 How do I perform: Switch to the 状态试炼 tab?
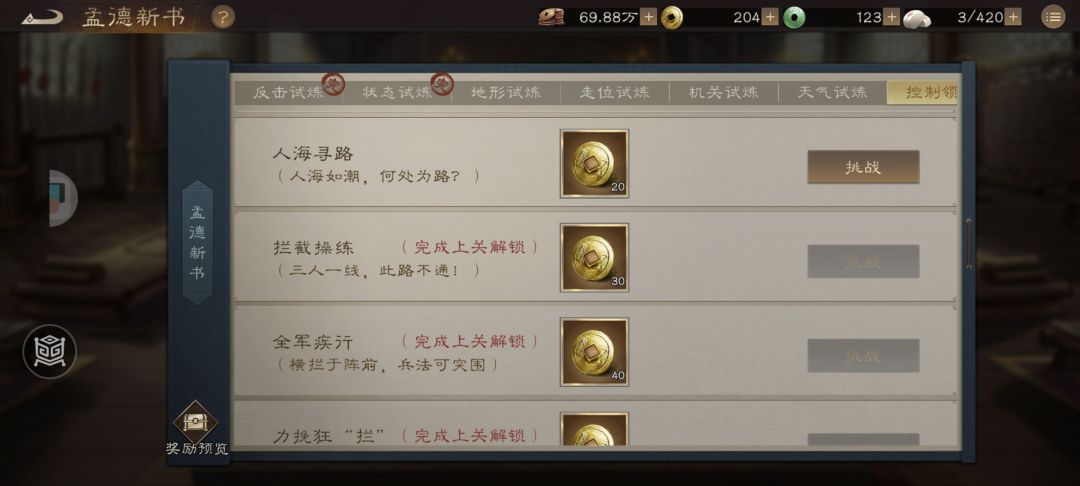(397, 92)
